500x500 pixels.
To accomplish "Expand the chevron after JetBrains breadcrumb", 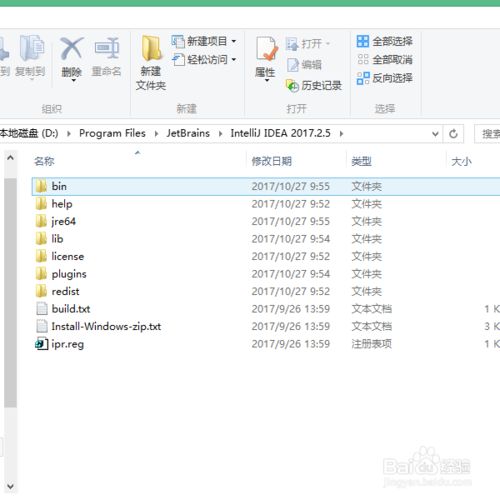I will [x=220, y=134].
